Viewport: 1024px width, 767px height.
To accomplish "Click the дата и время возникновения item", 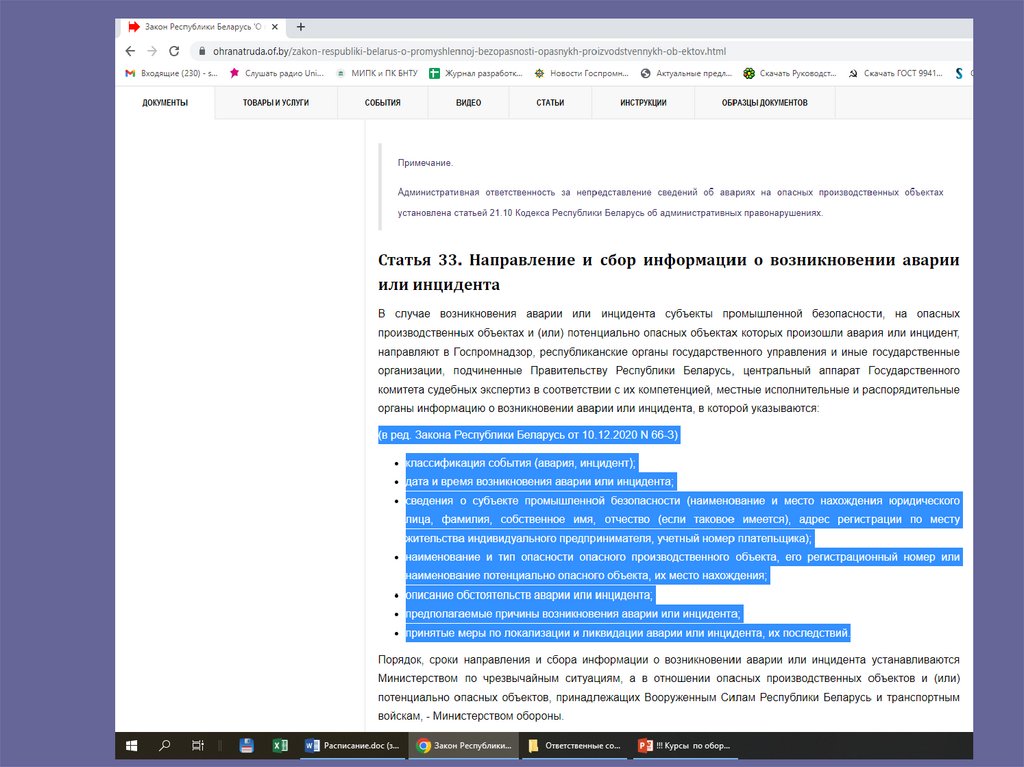I will [x=540, y=481].
